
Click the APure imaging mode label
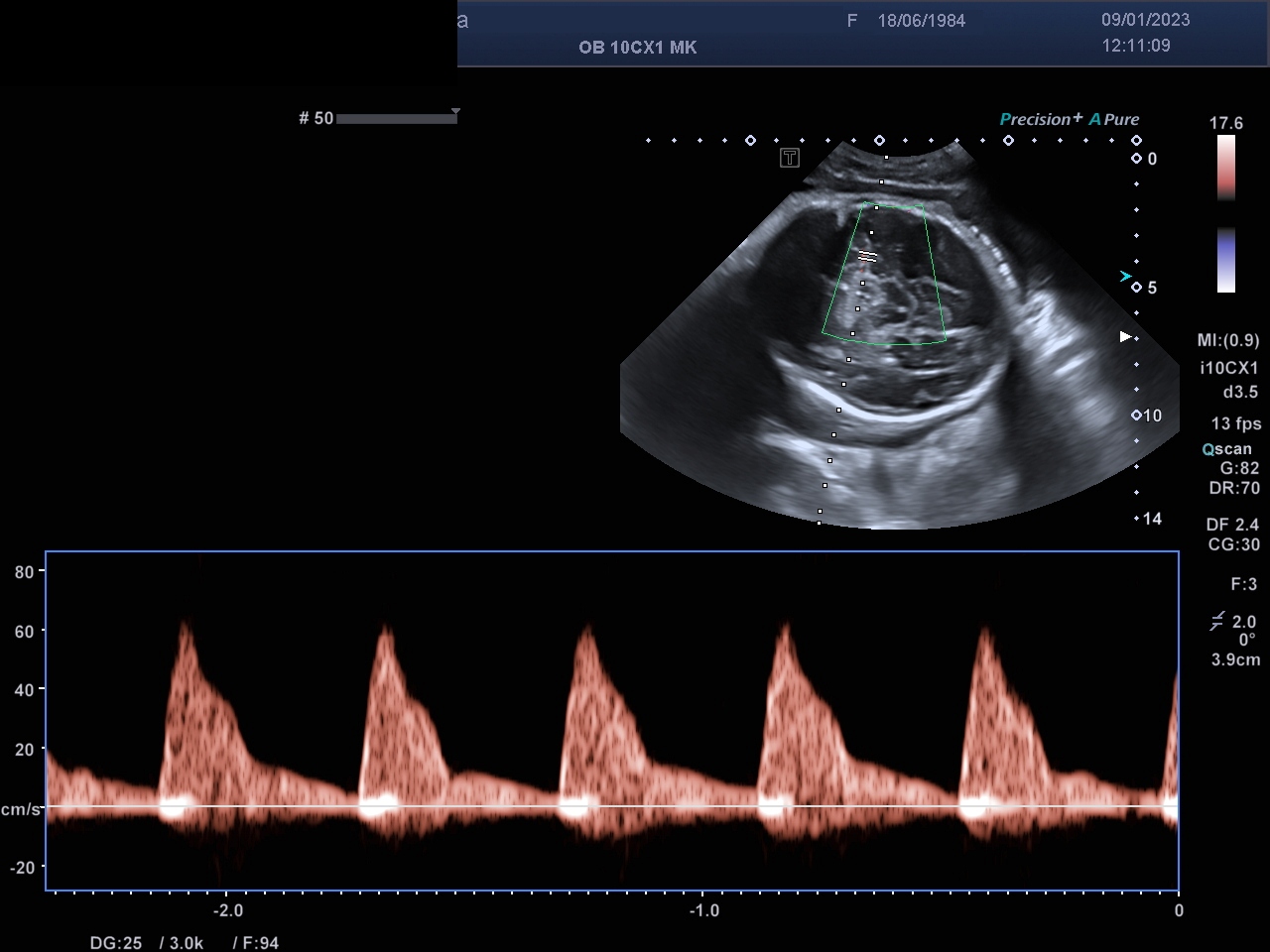click(1114, 119)
